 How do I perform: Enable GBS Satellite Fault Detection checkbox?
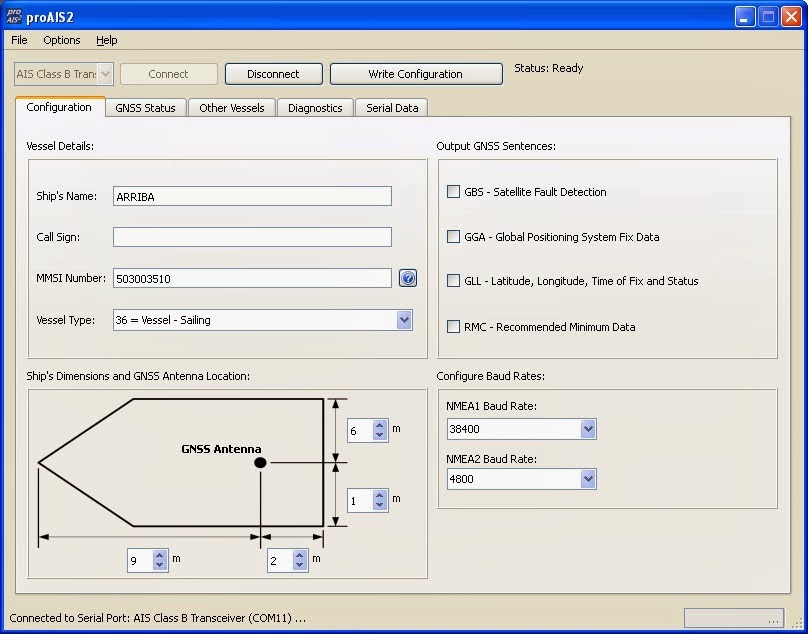click(453, 192)
